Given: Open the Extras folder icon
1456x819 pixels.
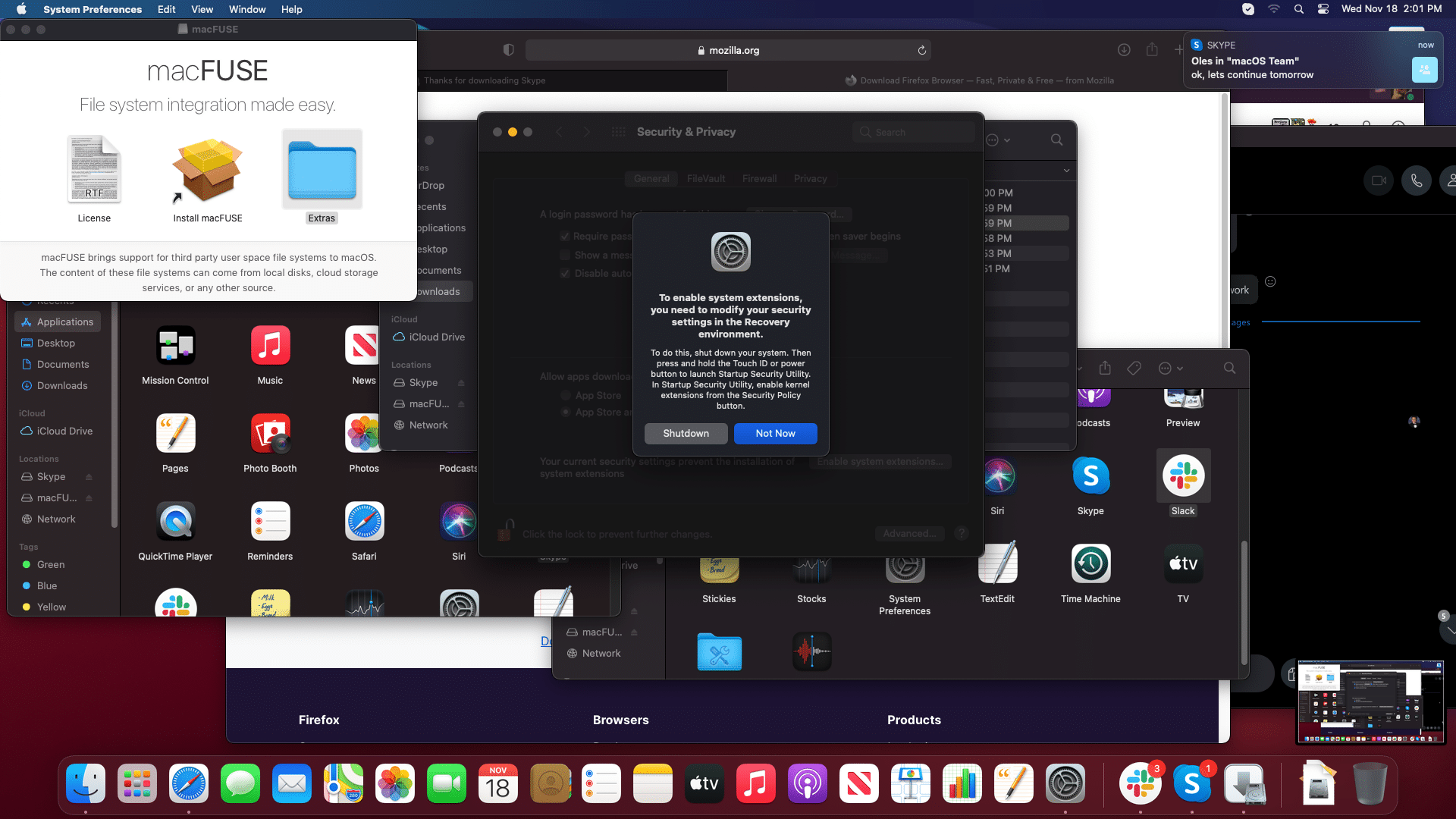Looking at the screenshot, I should tap(322, 170).
